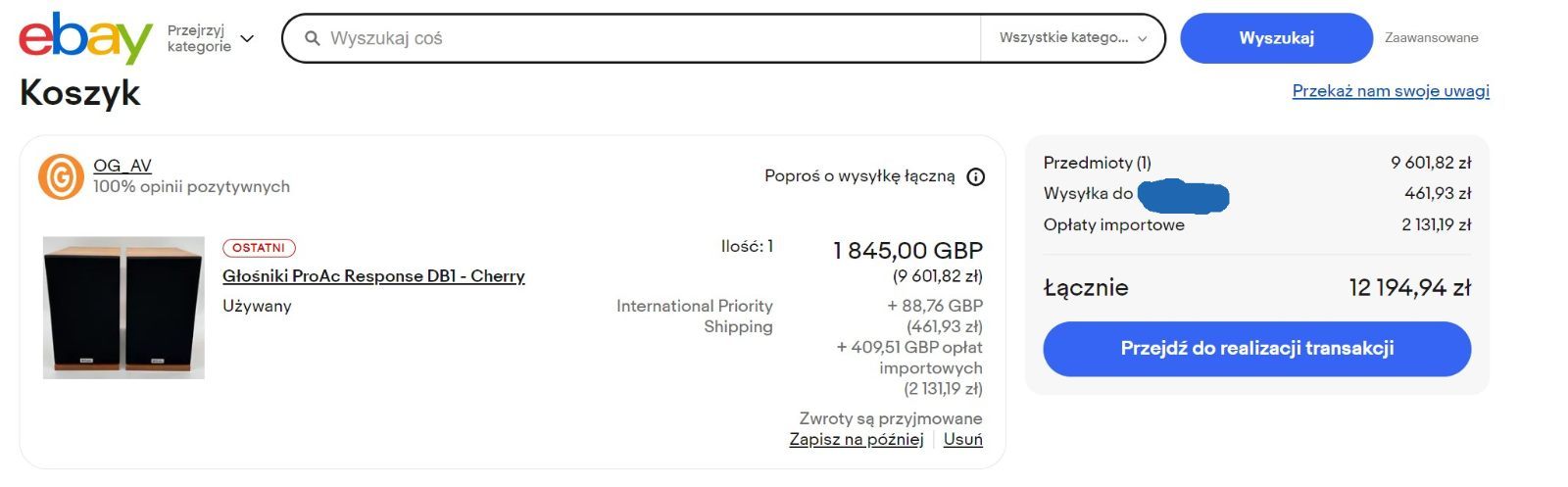This screenshot has height=487, width=1568.
Task: Click Przejdź do realizacji transakcji button
Action: coord(1257,349)
